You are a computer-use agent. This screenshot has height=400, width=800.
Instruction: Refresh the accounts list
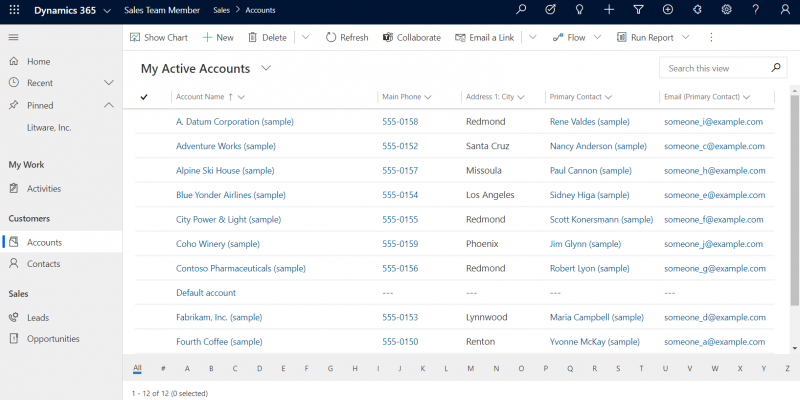(x=347, y=37)
